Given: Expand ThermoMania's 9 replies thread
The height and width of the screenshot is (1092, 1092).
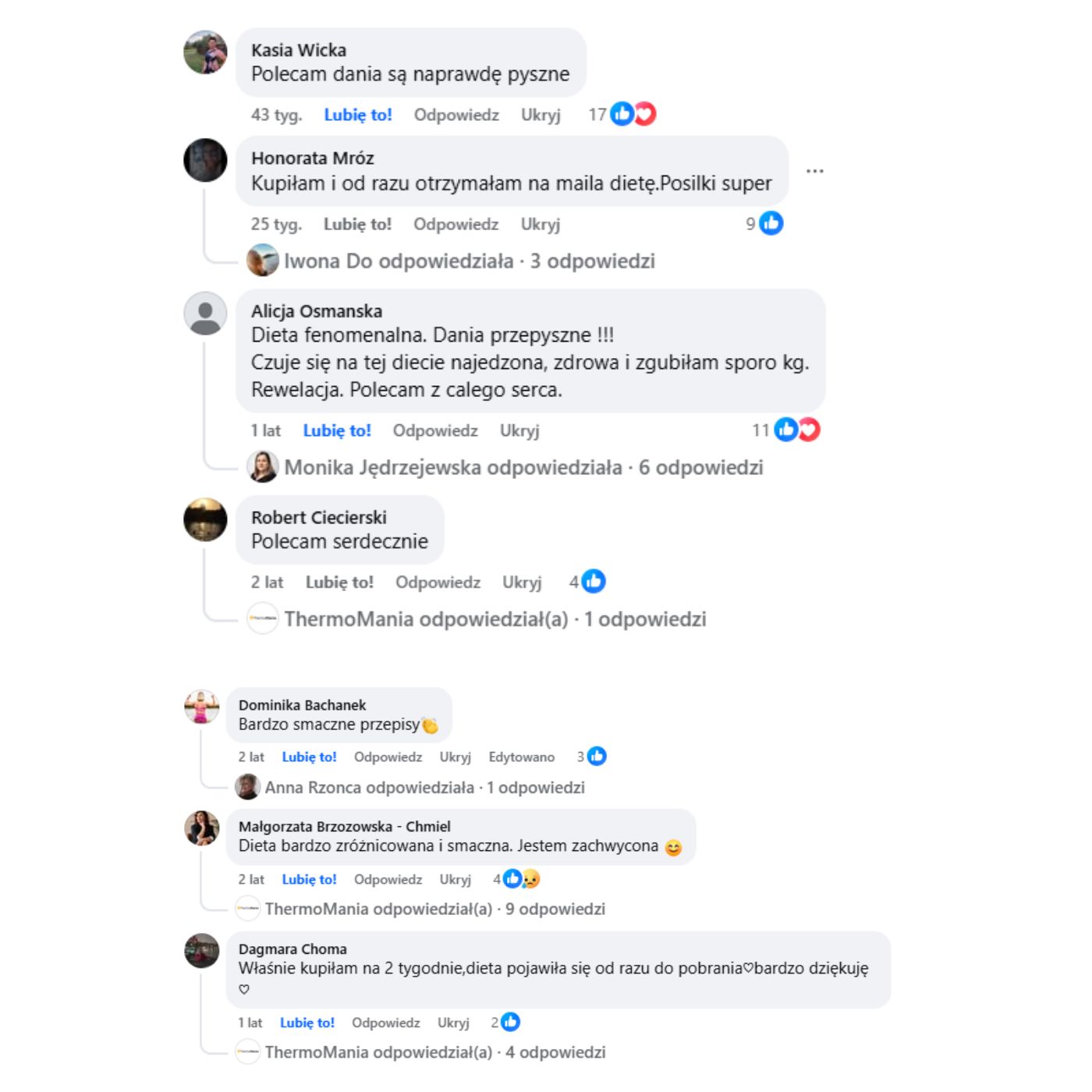Looking at the screenshot, I should [x=435, y=909].
